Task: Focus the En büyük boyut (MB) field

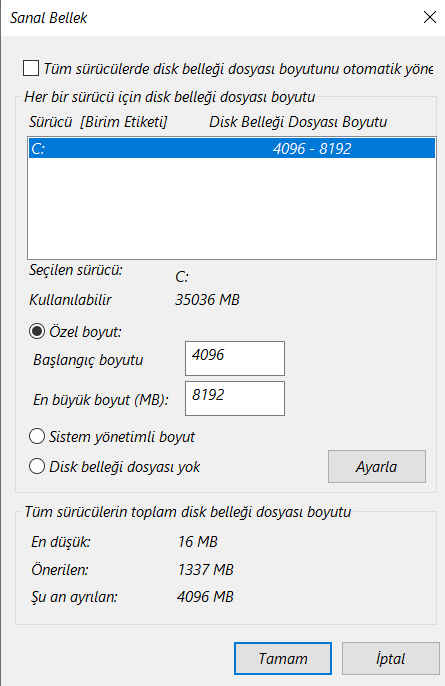Action: [x=235, y=398]
